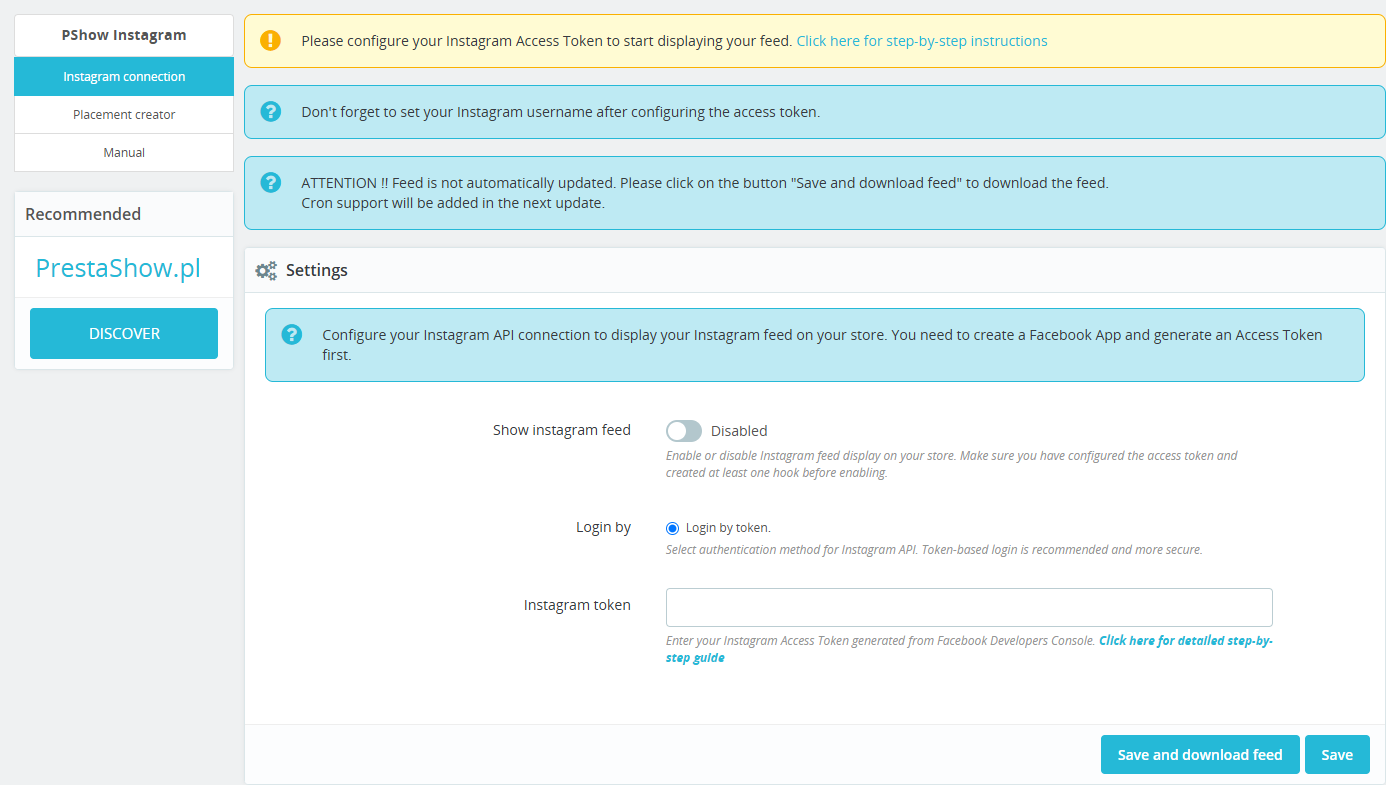Click the PrestaShow.pl logo link
This screenshot has width=1386, height=785.
click(x=118, y=268)
